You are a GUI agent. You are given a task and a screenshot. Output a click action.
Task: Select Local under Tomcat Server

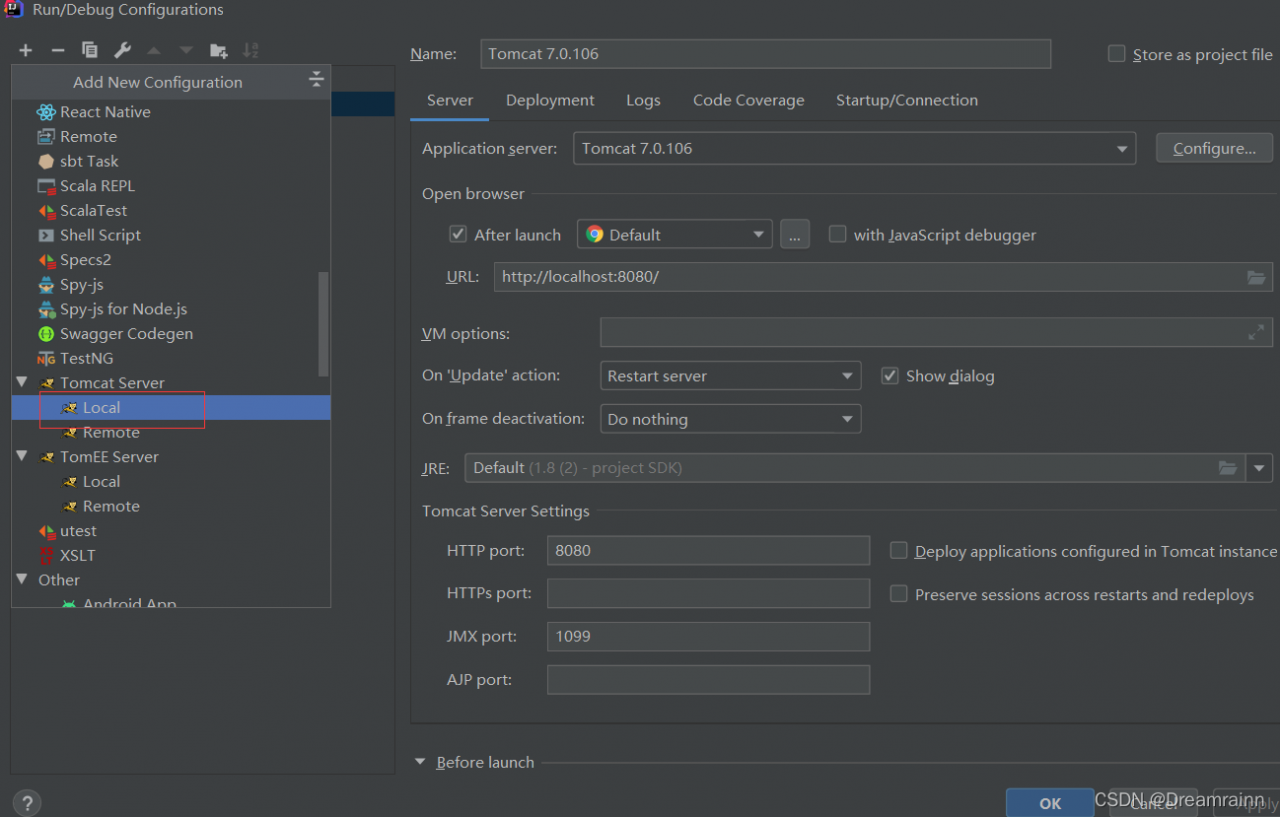(x=171, y=407)
